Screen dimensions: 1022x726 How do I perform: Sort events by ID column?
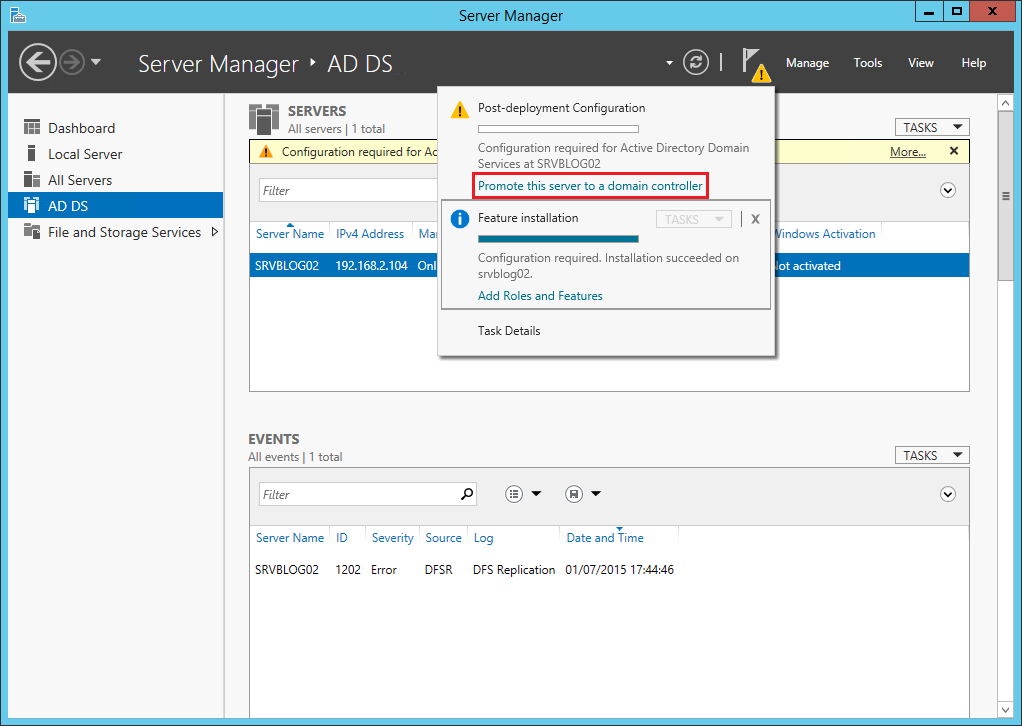coord(342,538)
